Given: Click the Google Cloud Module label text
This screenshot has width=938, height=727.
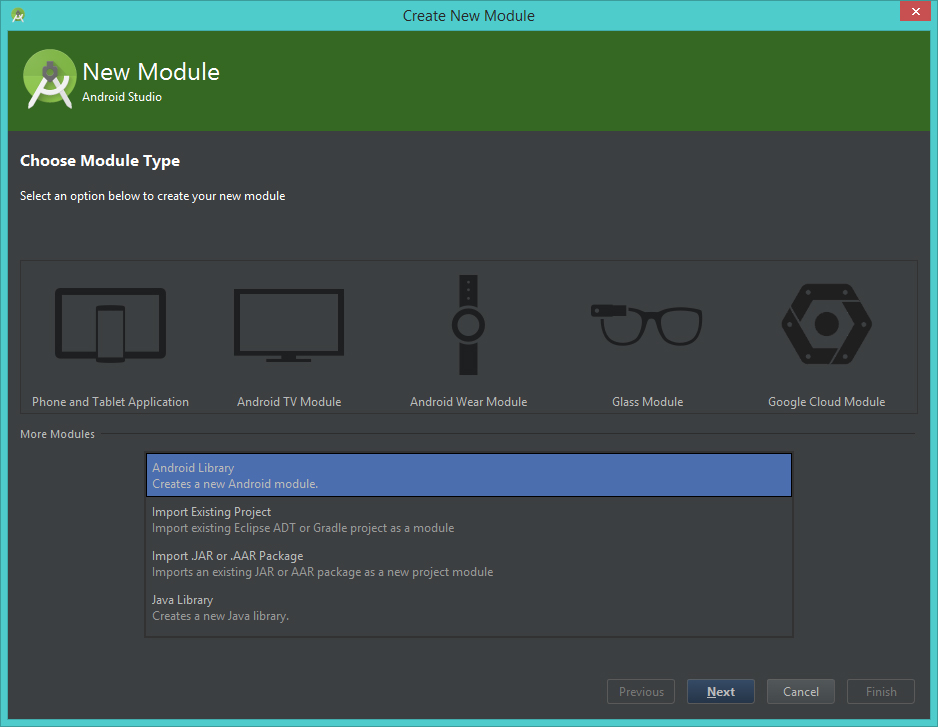Looking at the screenshot, I should pyautogui.click(x=826, y=401).
